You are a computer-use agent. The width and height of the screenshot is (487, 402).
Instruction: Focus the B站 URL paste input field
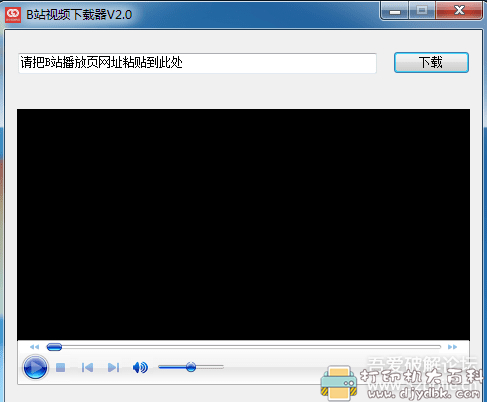click(x=197, y=63)
